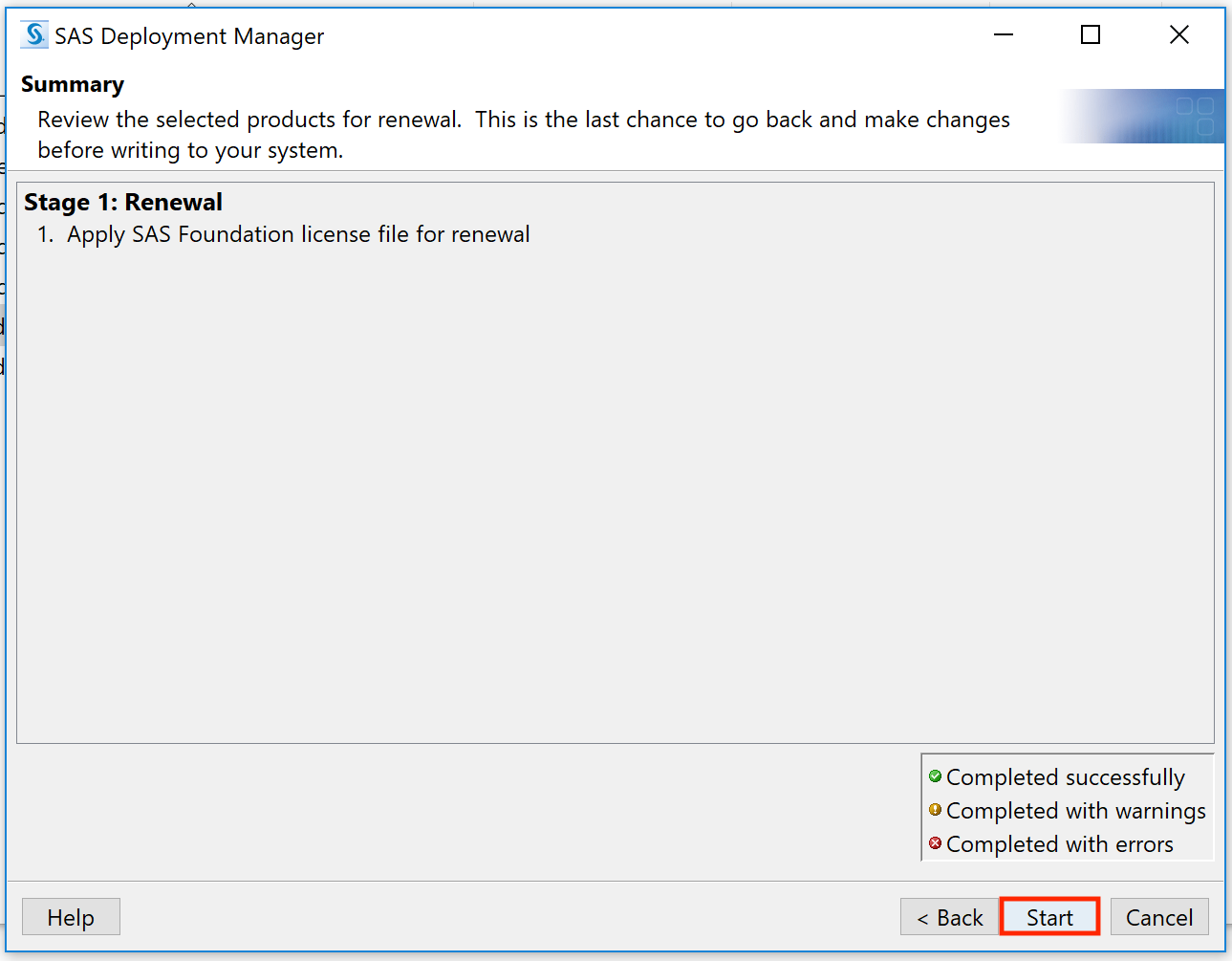1232x961 pixels.
Task: Cancel the deployment wizard
Action: tap(1159, 917)
